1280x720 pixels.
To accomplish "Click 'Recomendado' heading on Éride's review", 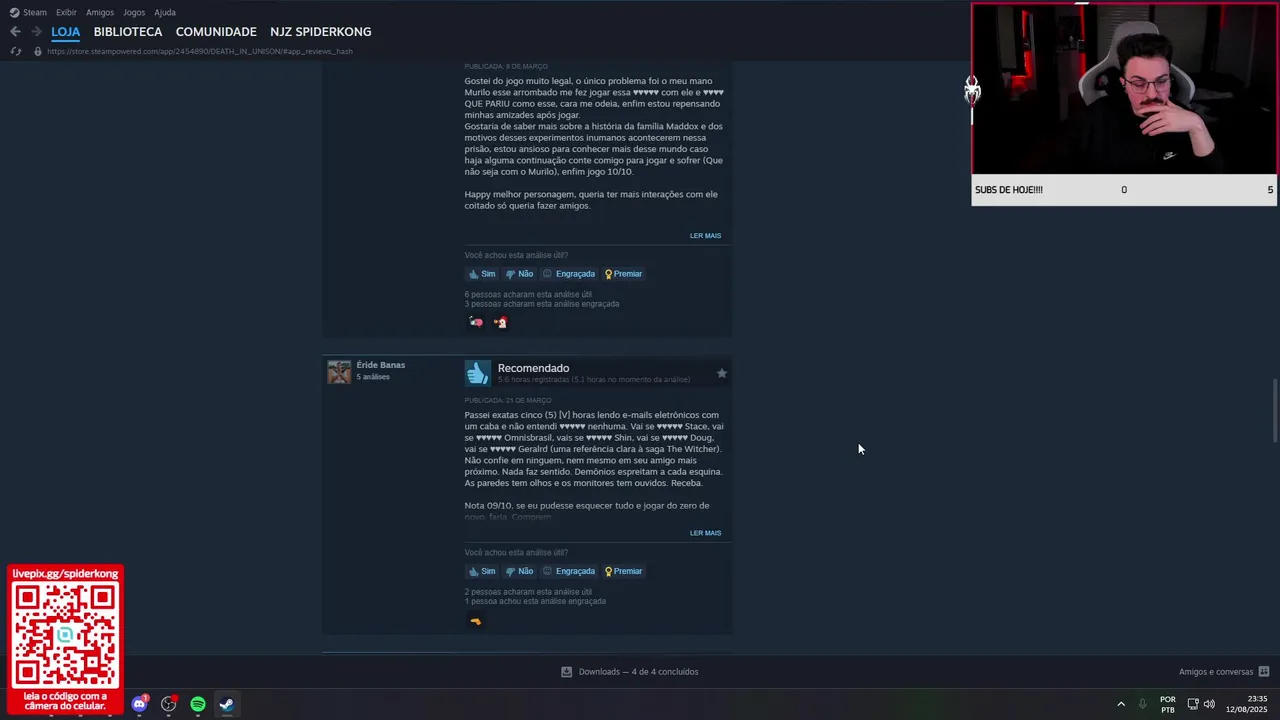I will [533, 368].
